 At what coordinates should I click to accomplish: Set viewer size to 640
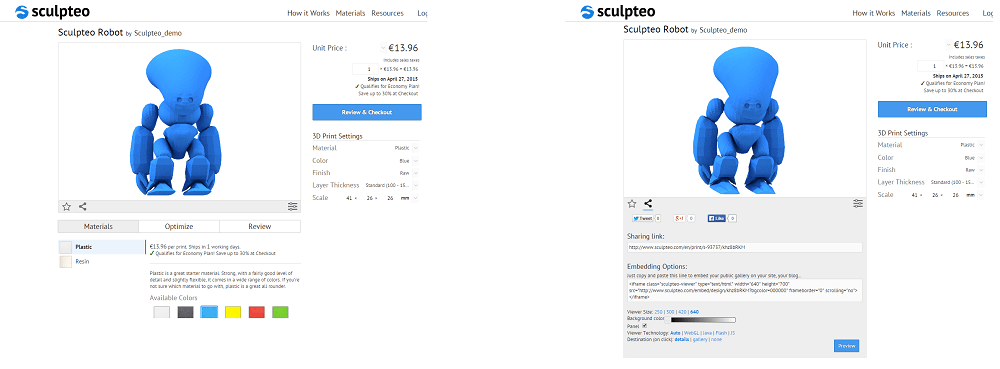[x=695, y=312]
